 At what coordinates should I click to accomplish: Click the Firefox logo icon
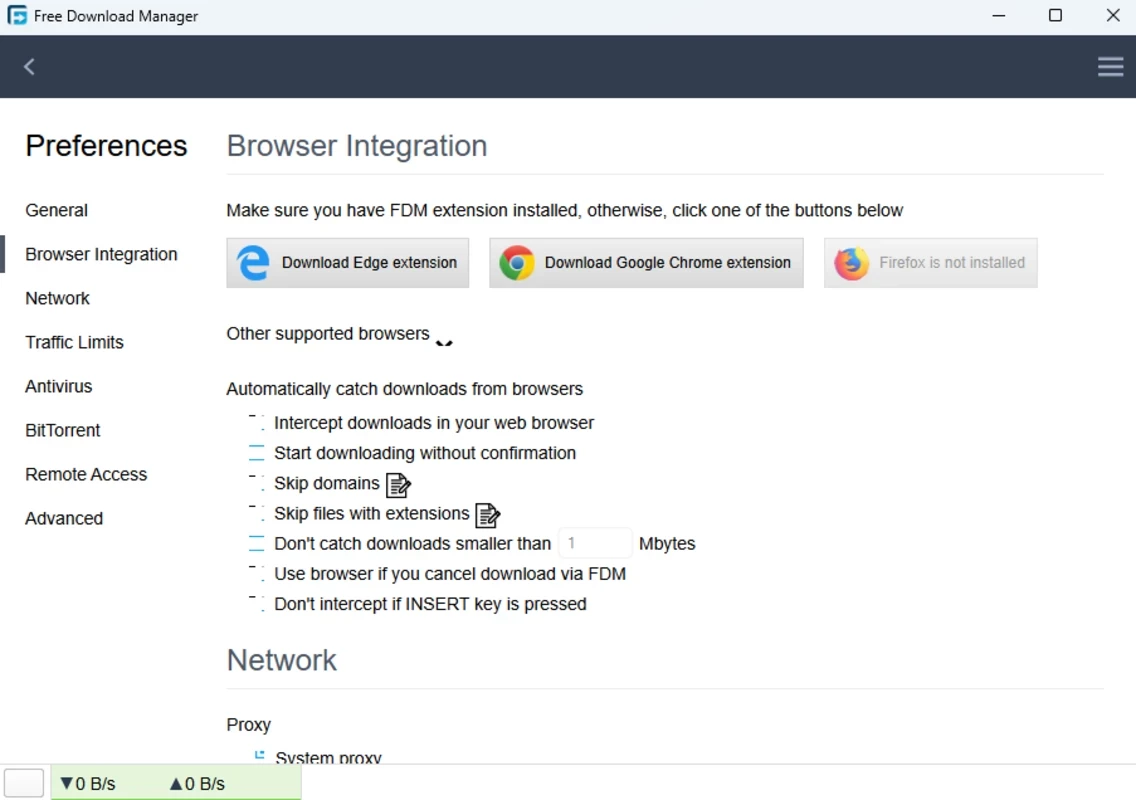tap(851, 263)
